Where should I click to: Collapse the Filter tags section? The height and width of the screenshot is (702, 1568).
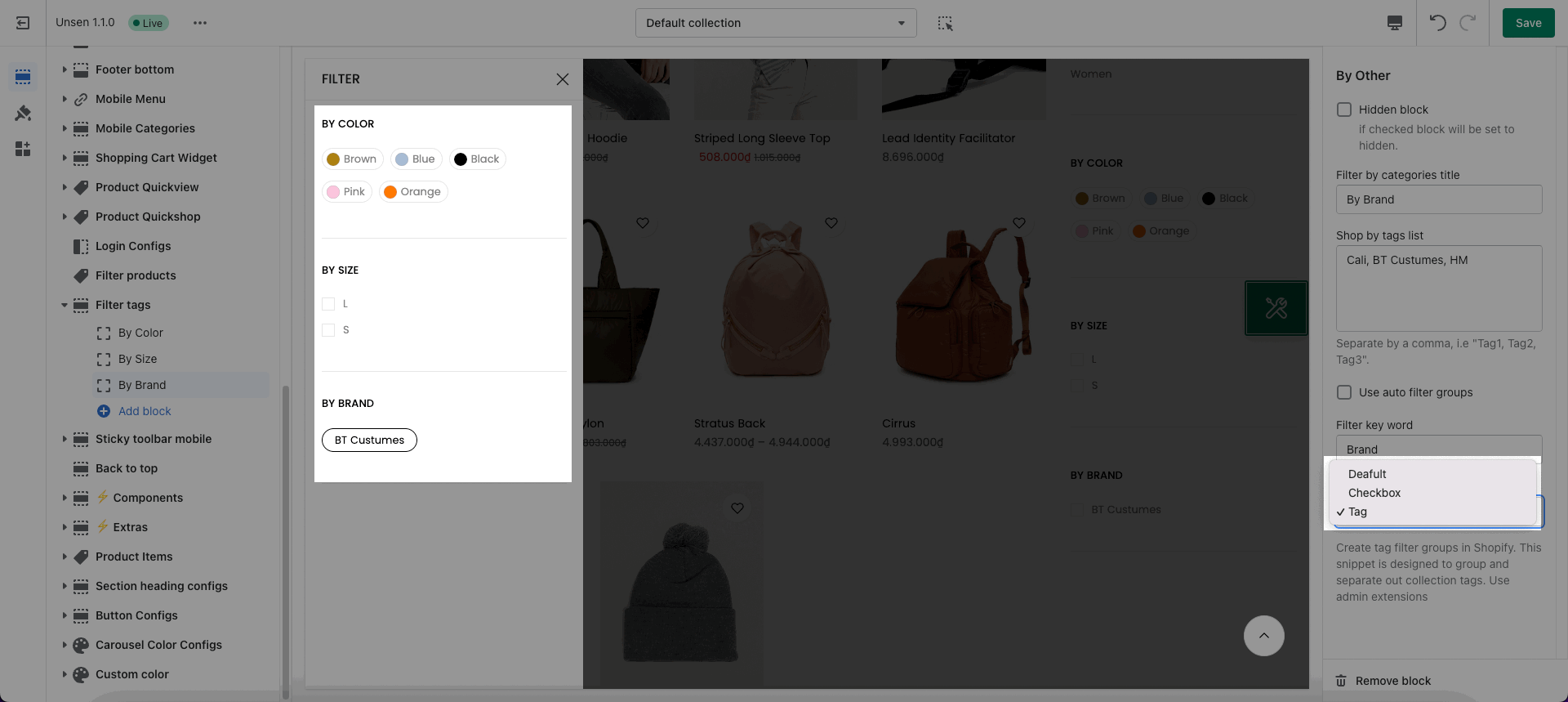tap(65, 305)
